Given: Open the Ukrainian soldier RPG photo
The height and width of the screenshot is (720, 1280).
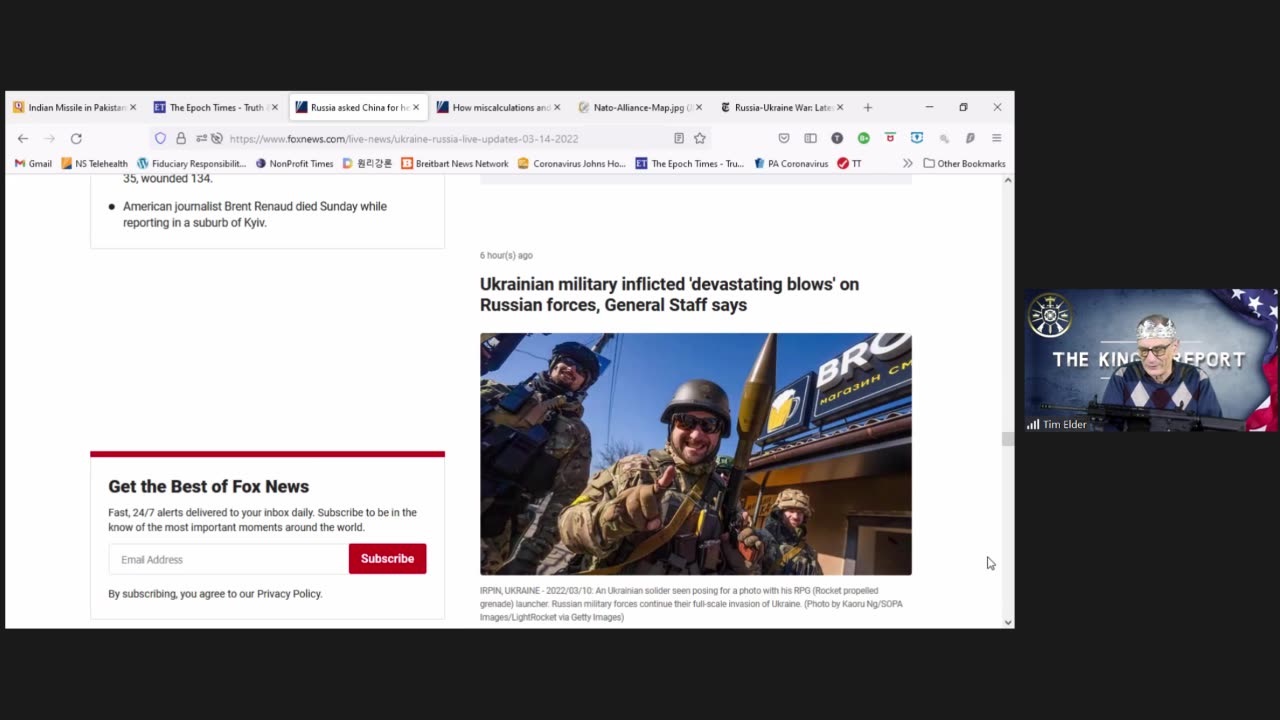Looking at the screenshot, I should [696, 454].
